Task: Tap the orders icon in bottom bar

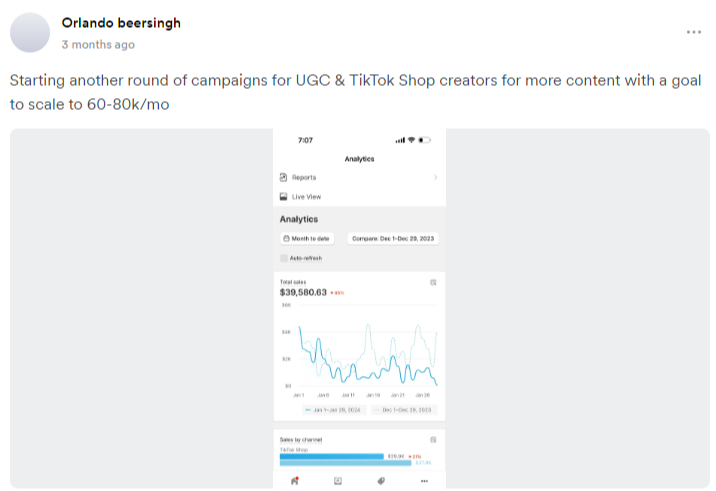Action: [x=337, y=481]
